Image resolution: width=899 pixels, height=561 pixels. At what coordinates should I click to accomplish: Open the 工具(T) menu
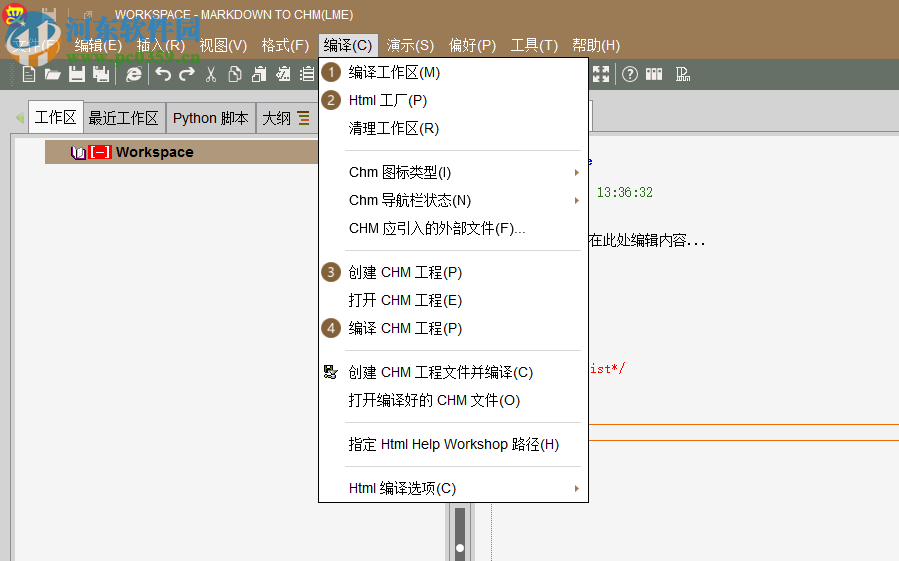point(534,45)
